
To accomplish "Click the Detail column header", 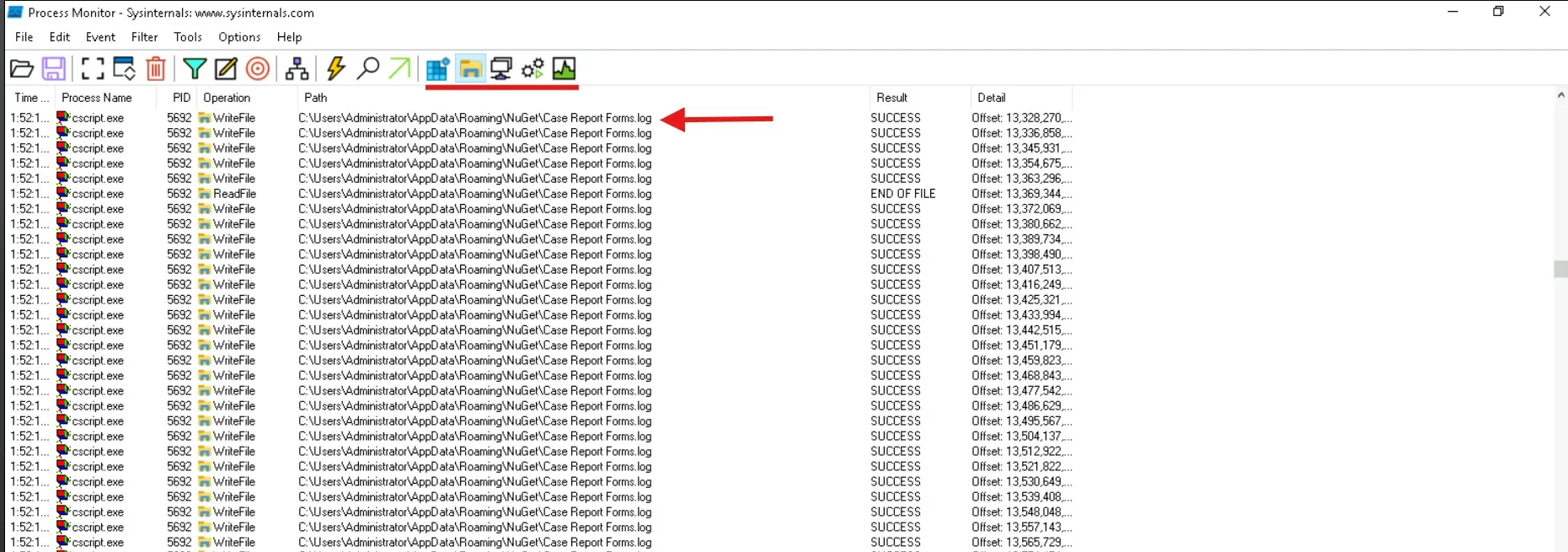I will [x=1021, y=98].
